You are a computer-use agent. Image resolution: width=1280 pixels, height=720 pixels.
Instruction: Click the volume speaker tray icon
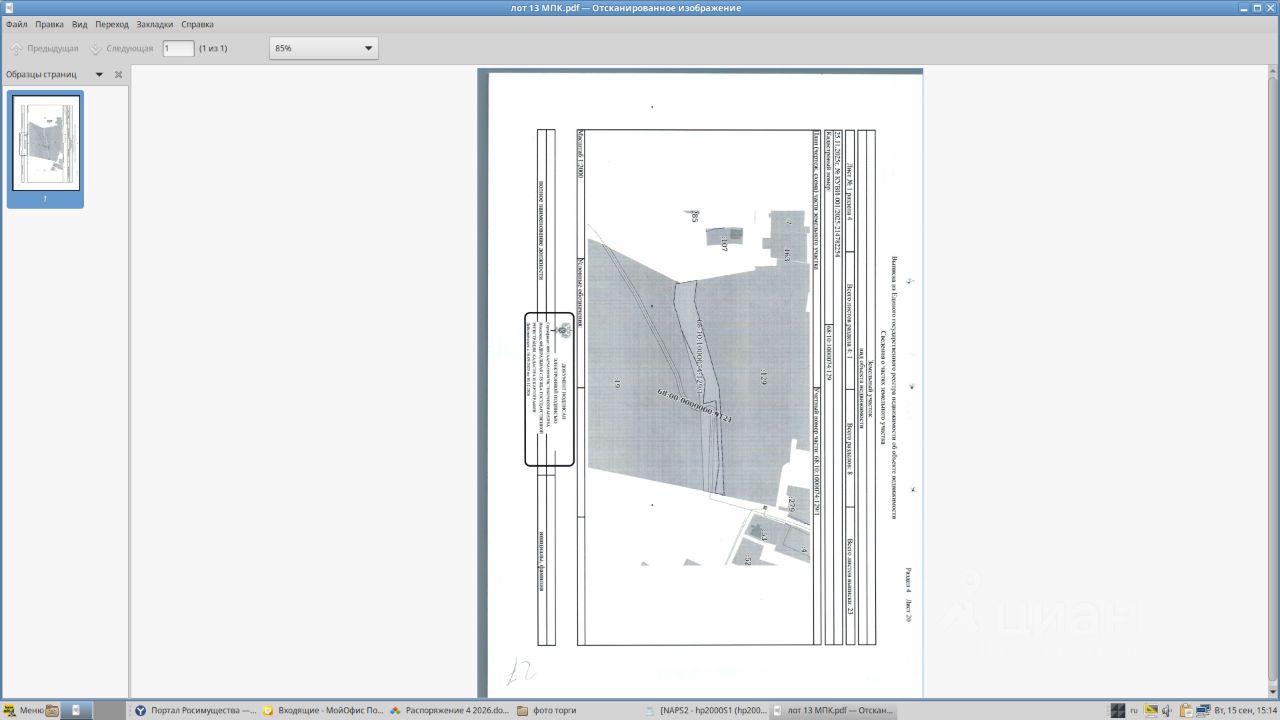coord(1166,711)
